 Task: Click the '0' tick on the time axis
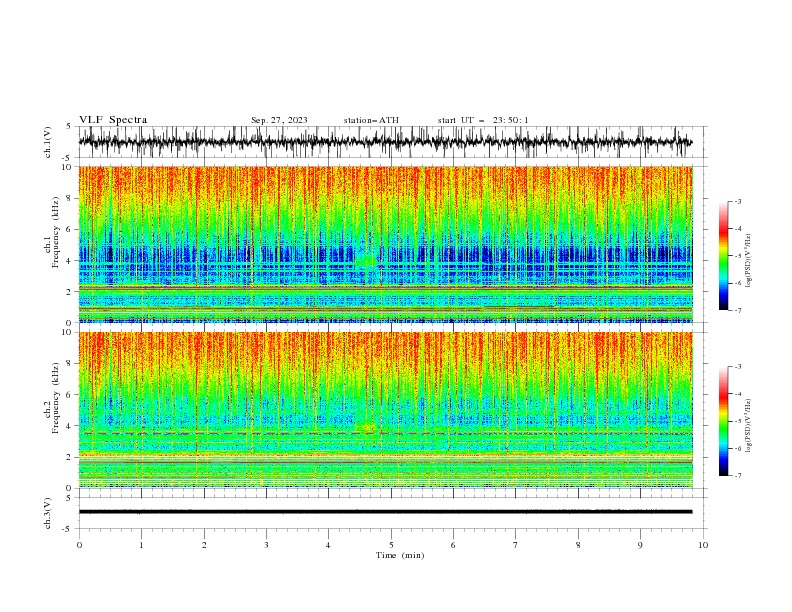(x=79, y=545)
